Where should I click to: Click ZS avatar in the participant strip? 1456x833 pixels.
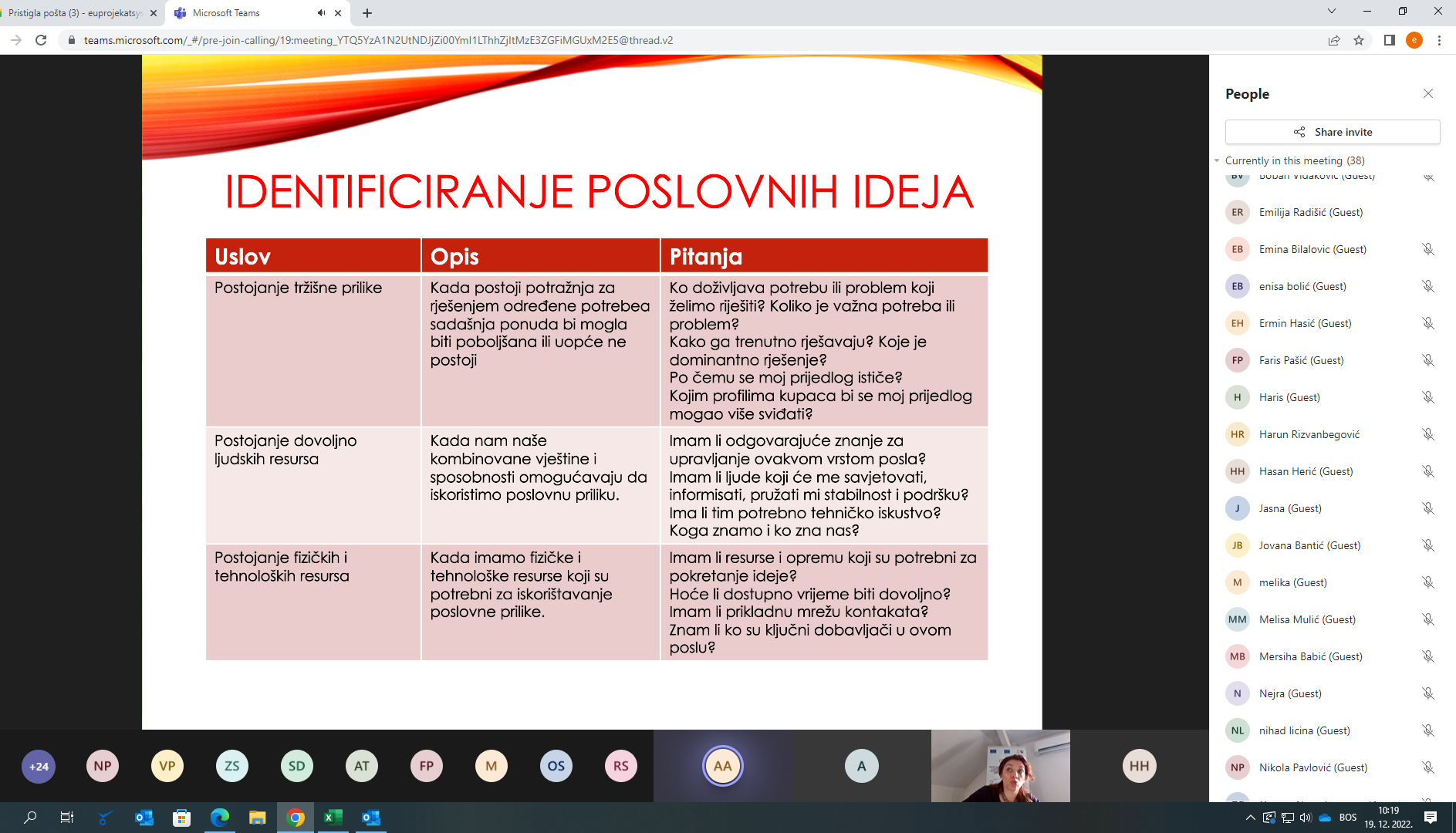[x=232, y=766]
